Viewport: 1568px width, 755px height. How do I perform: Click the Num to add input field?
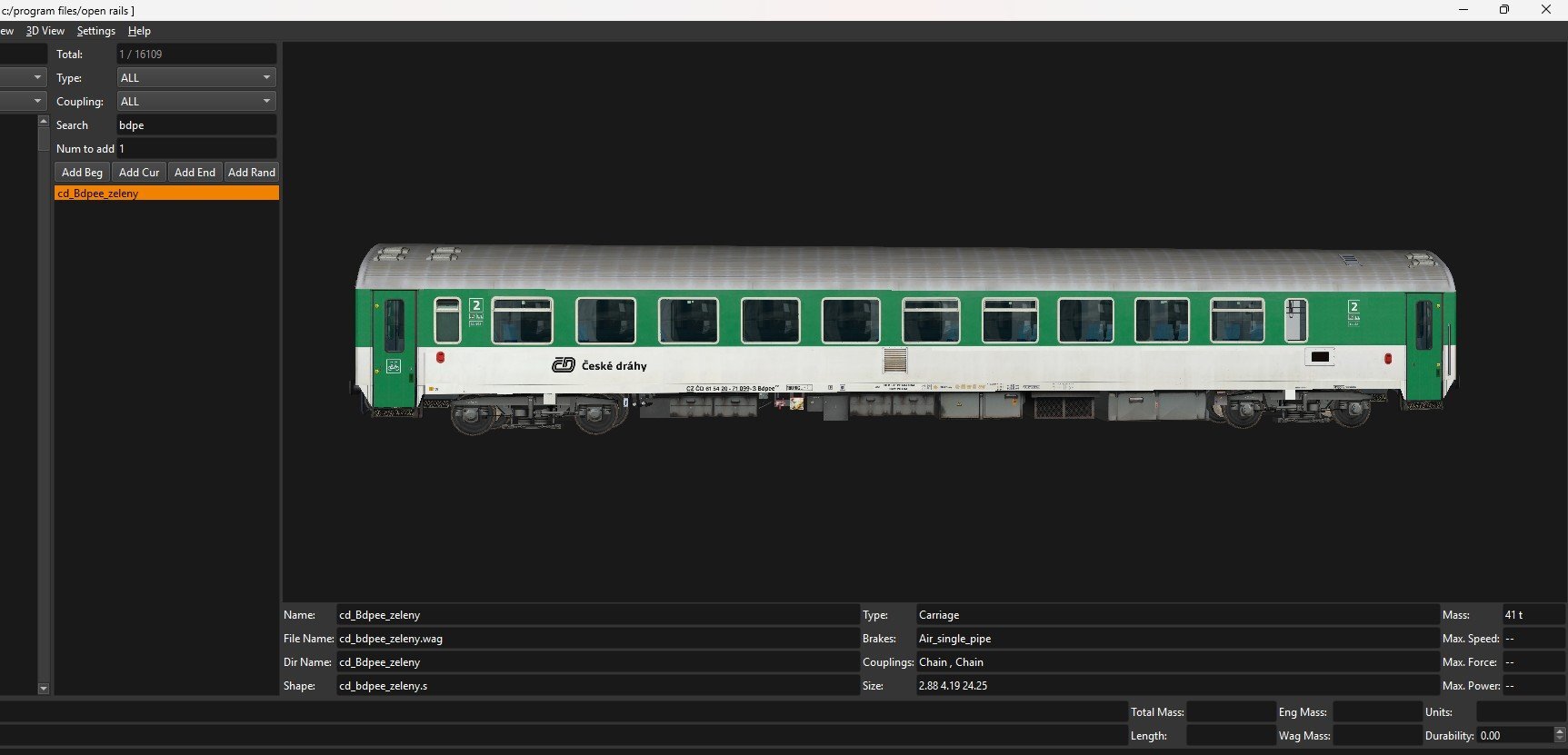click(x=196, y=149)
